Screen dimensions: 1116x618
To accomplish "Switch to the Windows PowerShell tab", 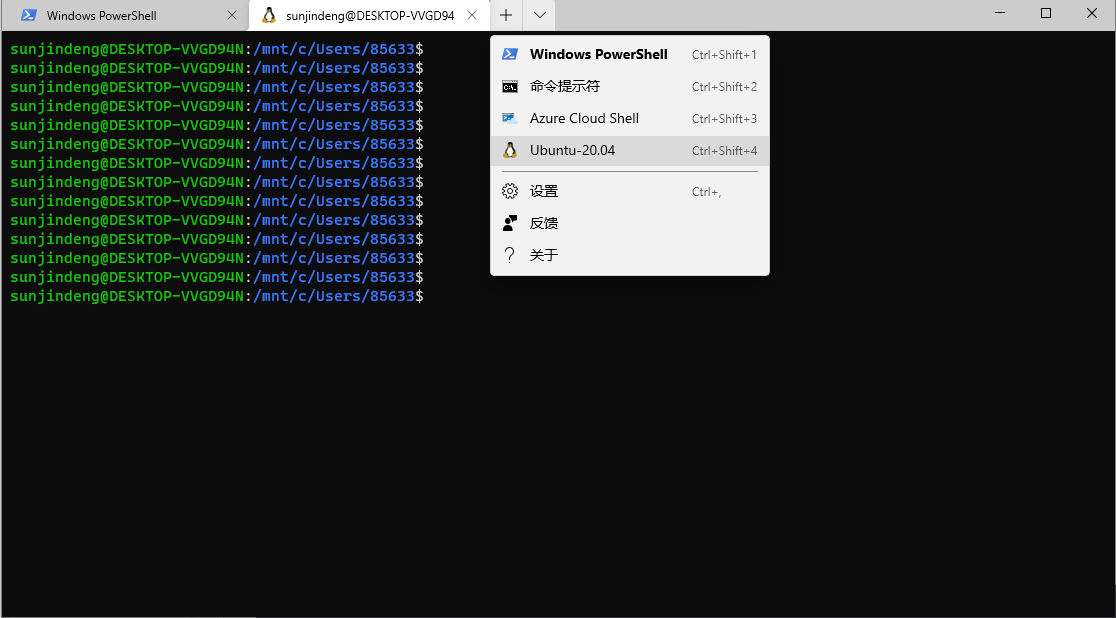I will click(x=120, y=15).
